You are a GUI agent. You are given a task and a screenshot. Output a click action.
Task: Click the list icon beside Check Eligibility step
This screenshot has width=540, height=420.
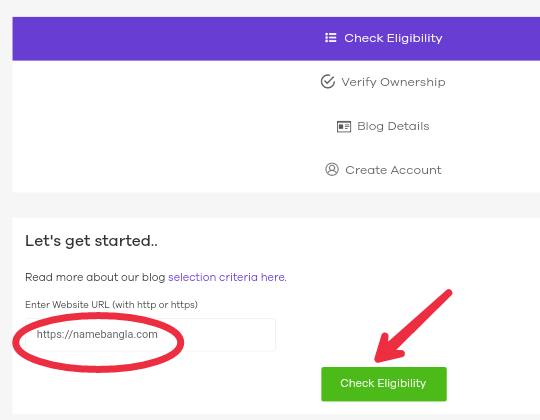331,38
